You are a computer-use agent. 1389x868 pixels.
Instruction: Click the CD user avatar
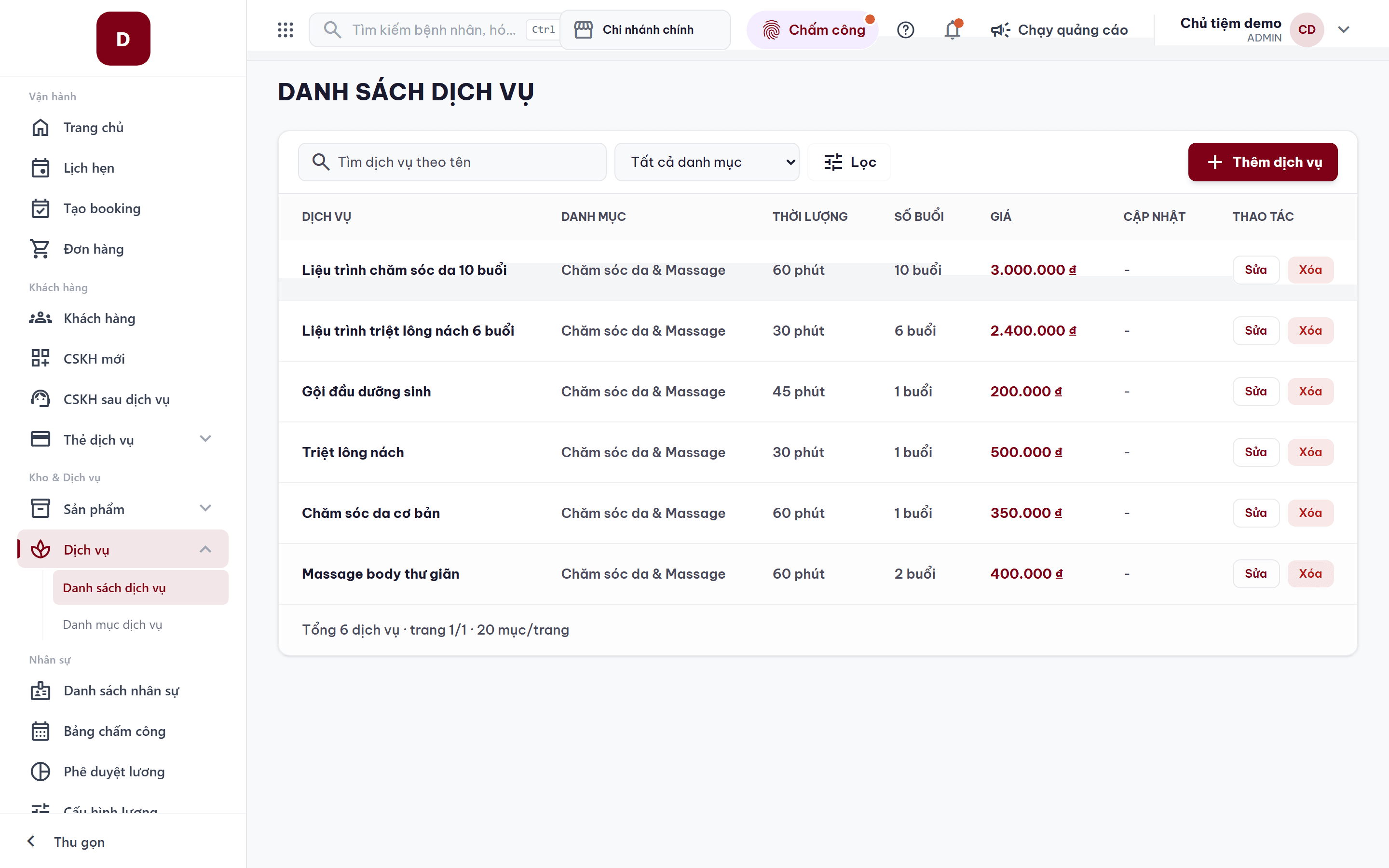tap(1307, 30)
